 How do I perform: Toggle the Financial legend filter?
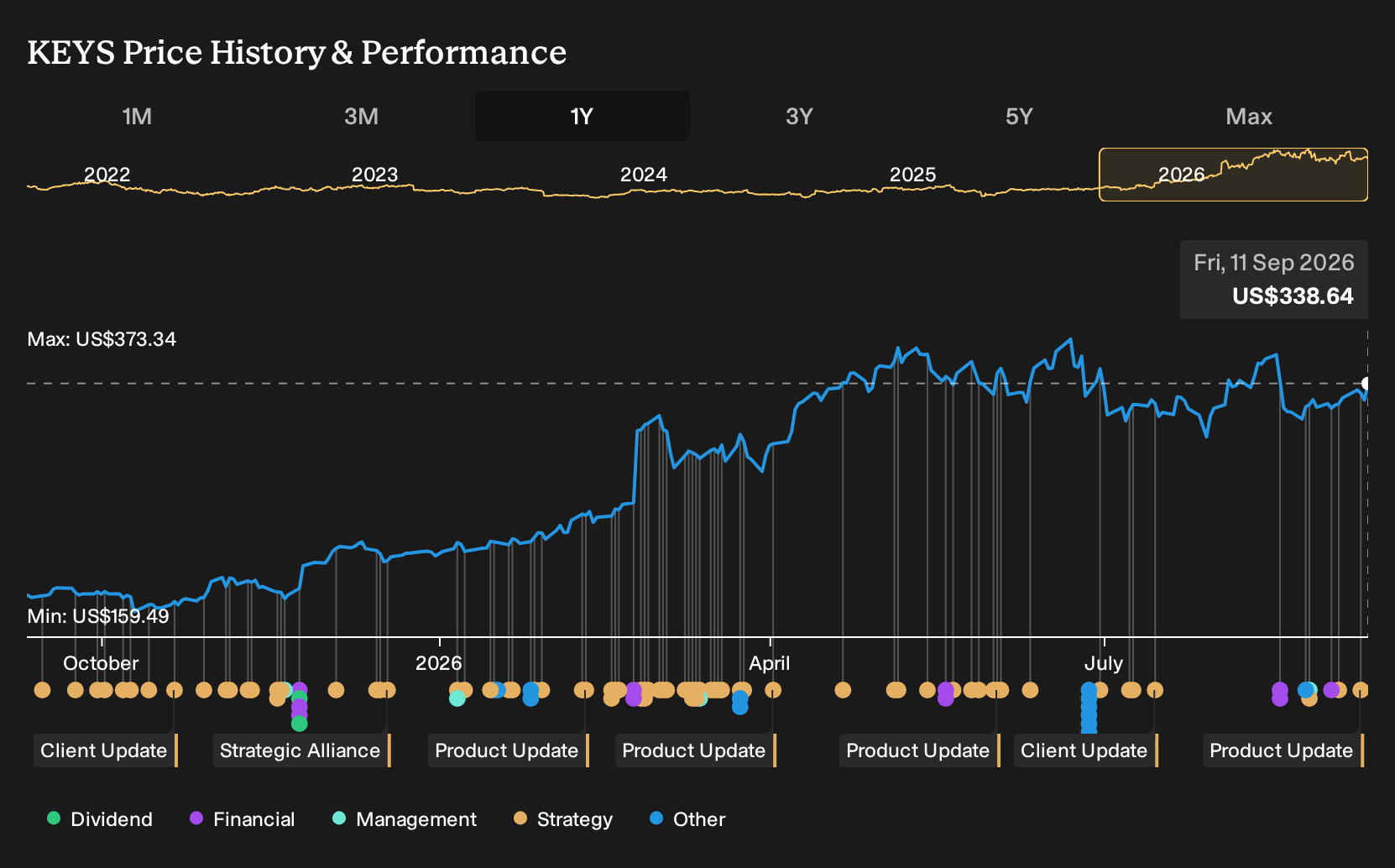coord(243,819)
